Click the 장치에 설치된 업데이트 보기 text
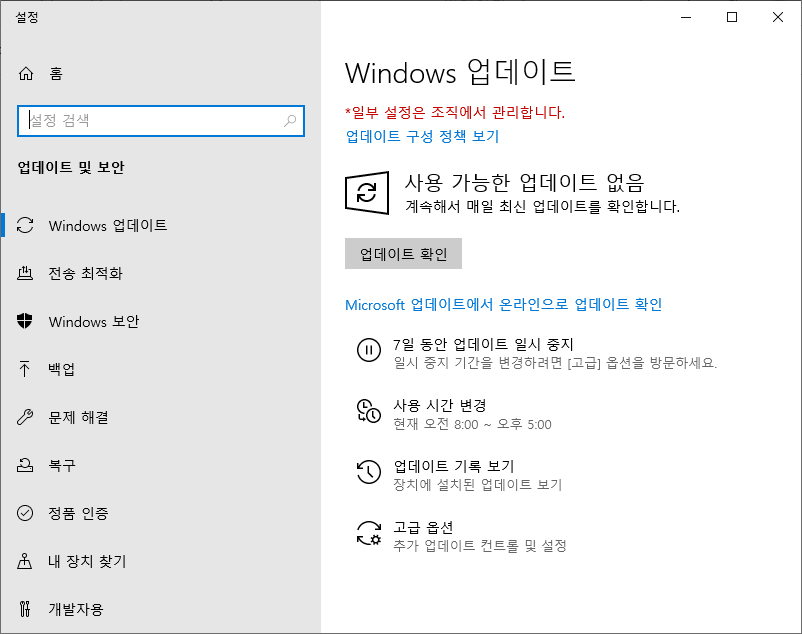This screenshot has height=634, width=802. tap(477, 485)
